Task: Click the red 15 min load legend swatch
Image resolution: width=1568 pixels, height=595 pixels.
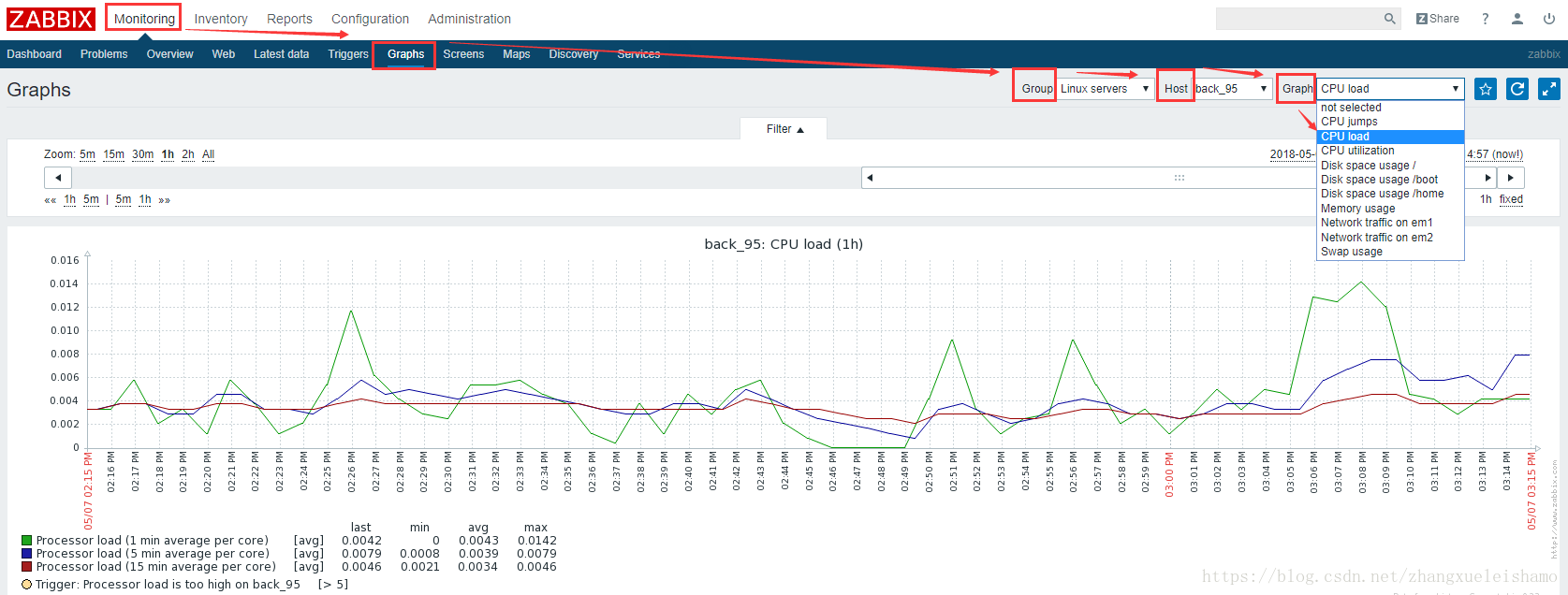Action: click(x=27, y=567)
